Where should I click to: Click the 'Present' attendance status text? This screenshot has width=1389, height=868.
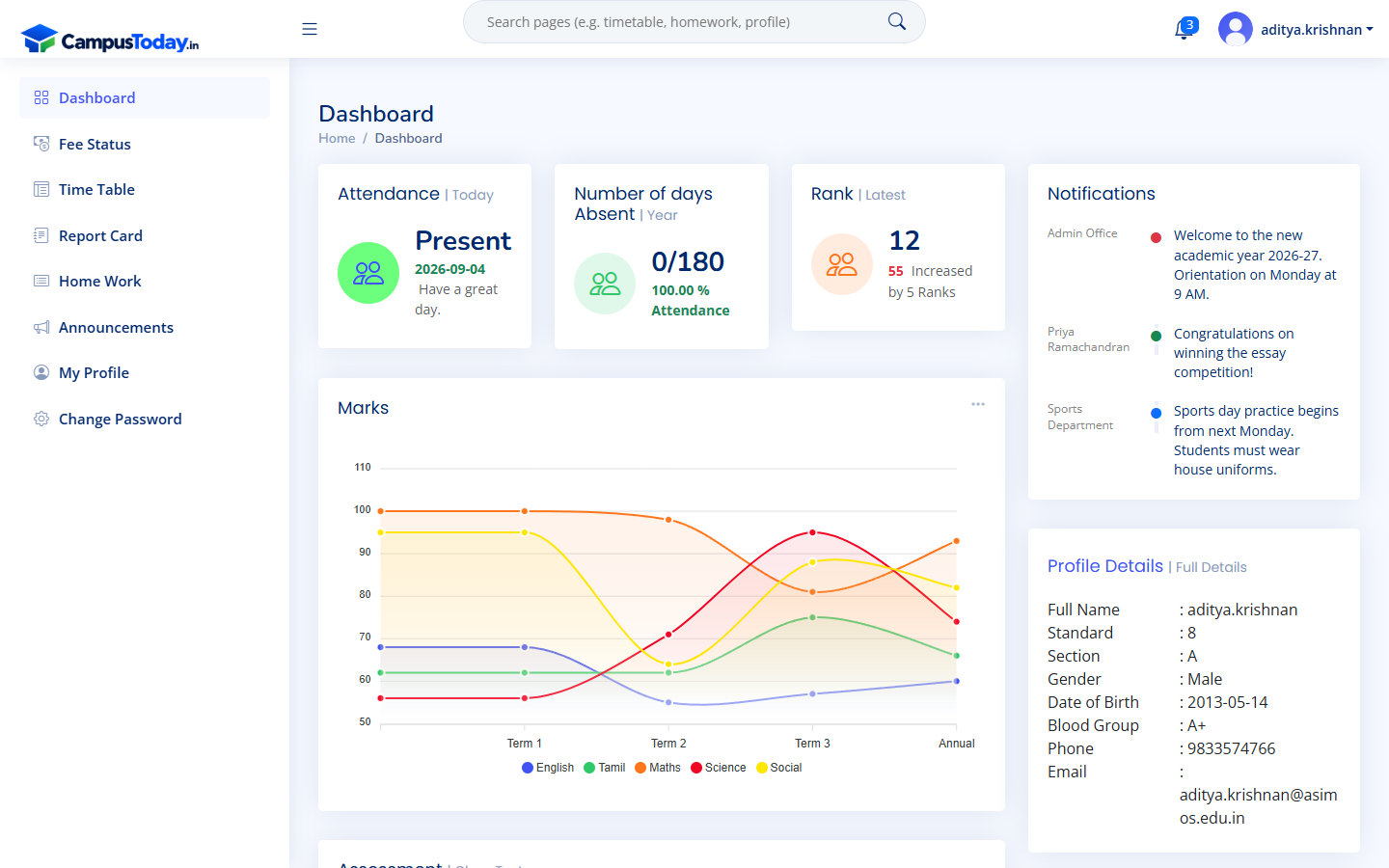[x=463, y=241]
